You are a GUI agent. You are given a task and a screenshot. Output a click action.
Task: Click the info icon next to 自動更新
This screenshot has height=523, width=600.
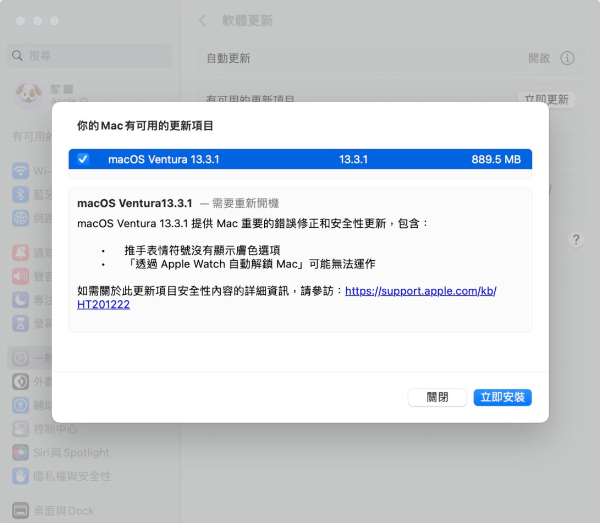[567, 59]
